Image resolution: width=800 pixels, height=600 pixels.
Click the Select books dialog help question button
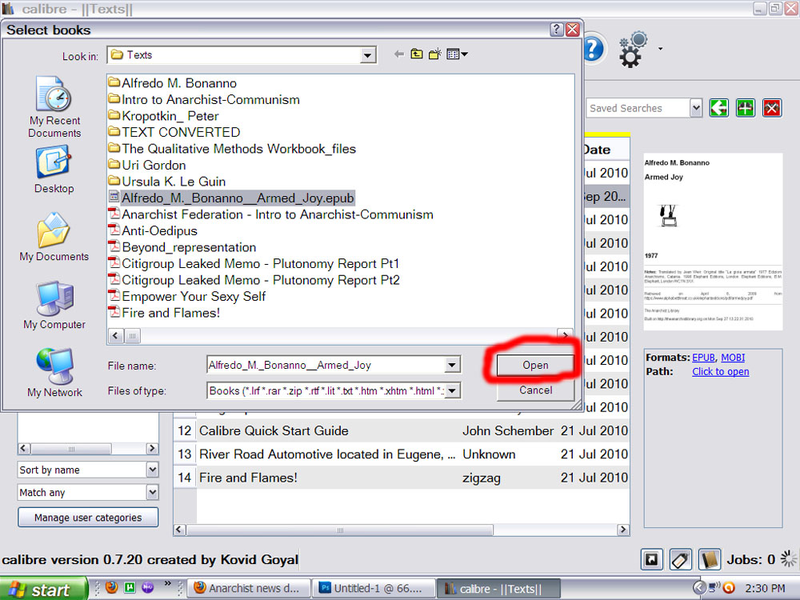point(556,30)
